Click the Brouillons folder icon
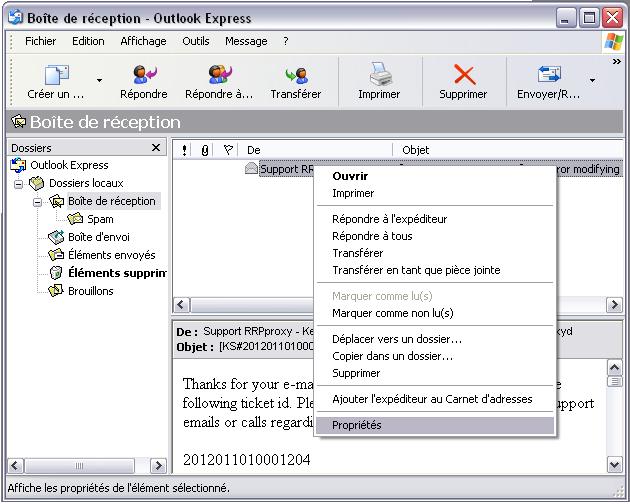 coord(56,291)
